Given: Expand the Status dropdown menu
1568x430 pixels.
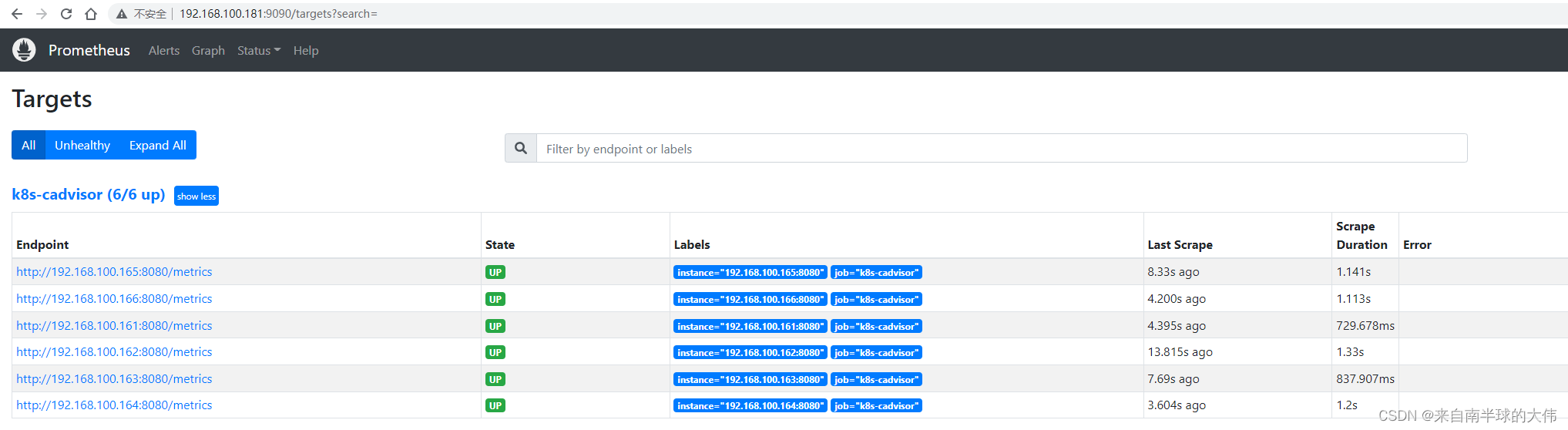Looking at the screenshot, I should coord(259,50).
